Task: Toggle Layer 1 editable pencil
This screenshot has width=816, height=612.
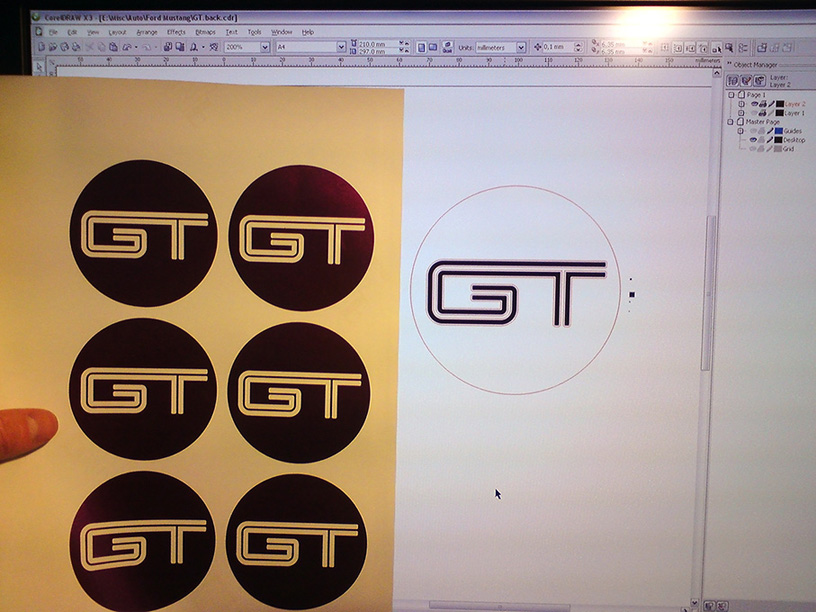Action: coord(771,113)
